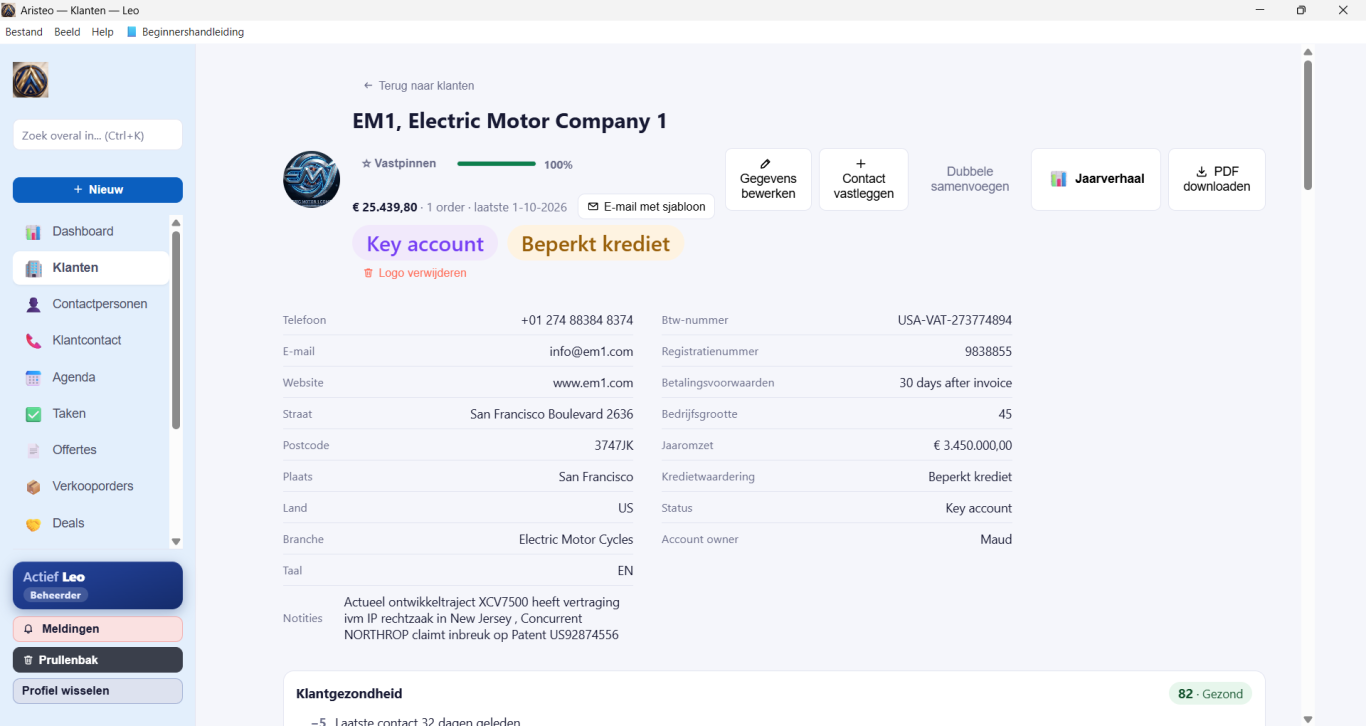Open the Jaarverhaal report
Screen dimensions: 1366x726
pyautogui.click(x=1096, y=179)
